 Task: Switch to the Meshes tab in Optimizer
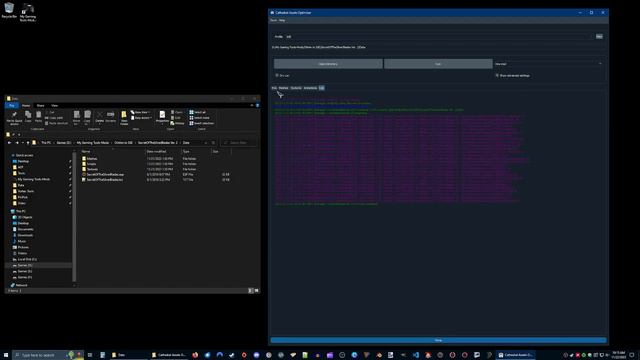pyautogui.click(x=283, y=88)
